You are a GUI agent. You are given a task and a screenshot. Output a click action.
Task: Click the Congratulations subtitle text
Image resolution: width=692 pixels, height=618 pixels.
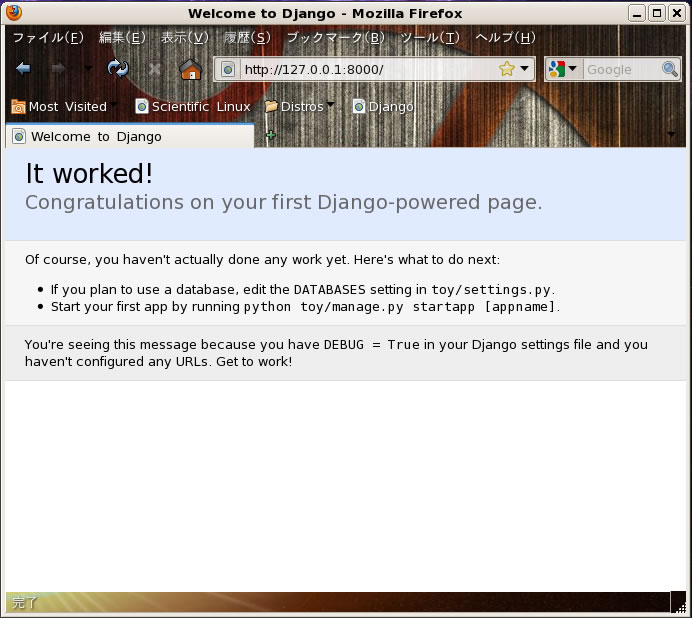(x=283, y=202)
